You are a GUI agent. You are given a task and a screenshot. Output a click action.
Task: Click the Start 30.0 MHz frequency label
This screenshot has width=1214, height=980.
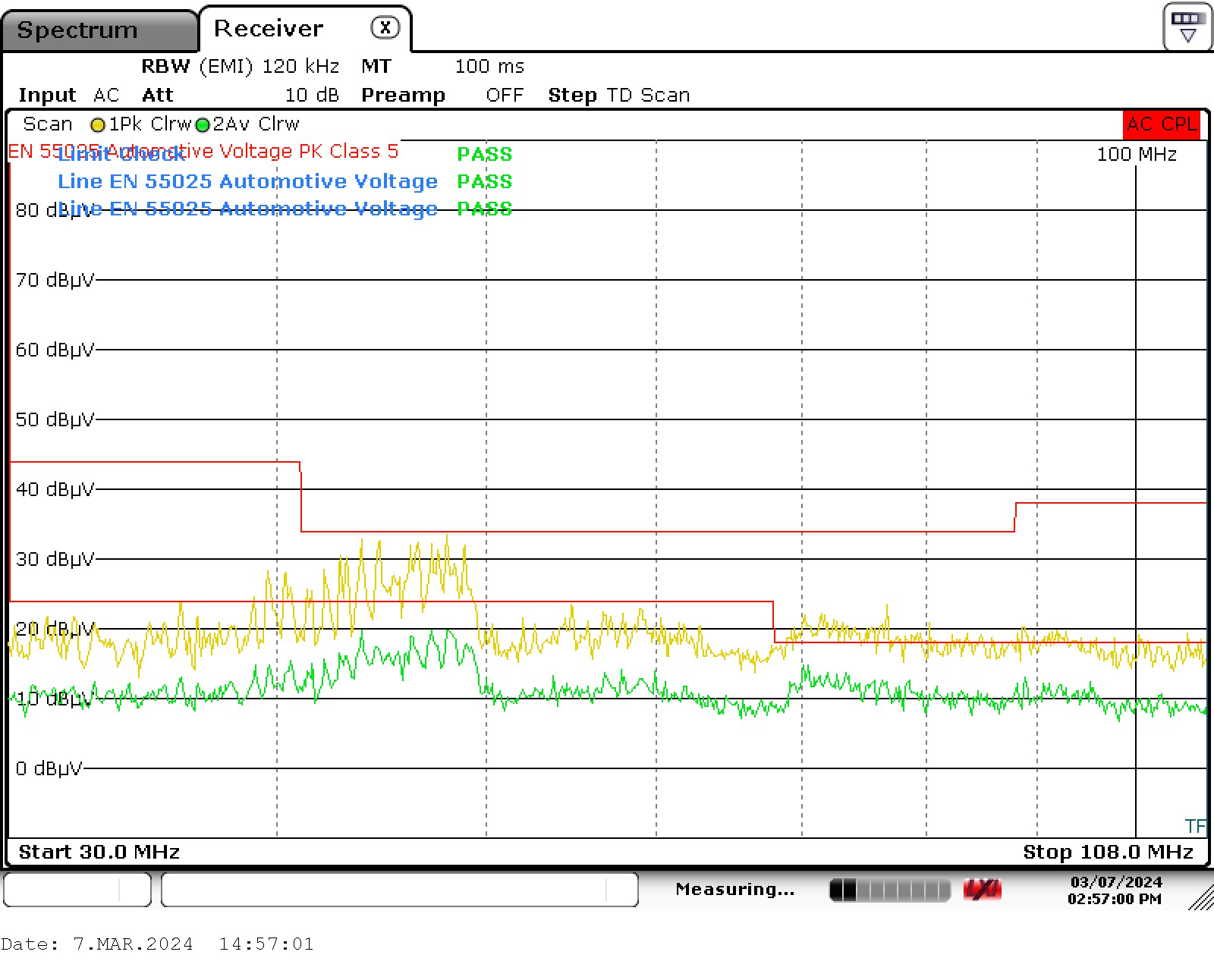click(x=99, y=853)
